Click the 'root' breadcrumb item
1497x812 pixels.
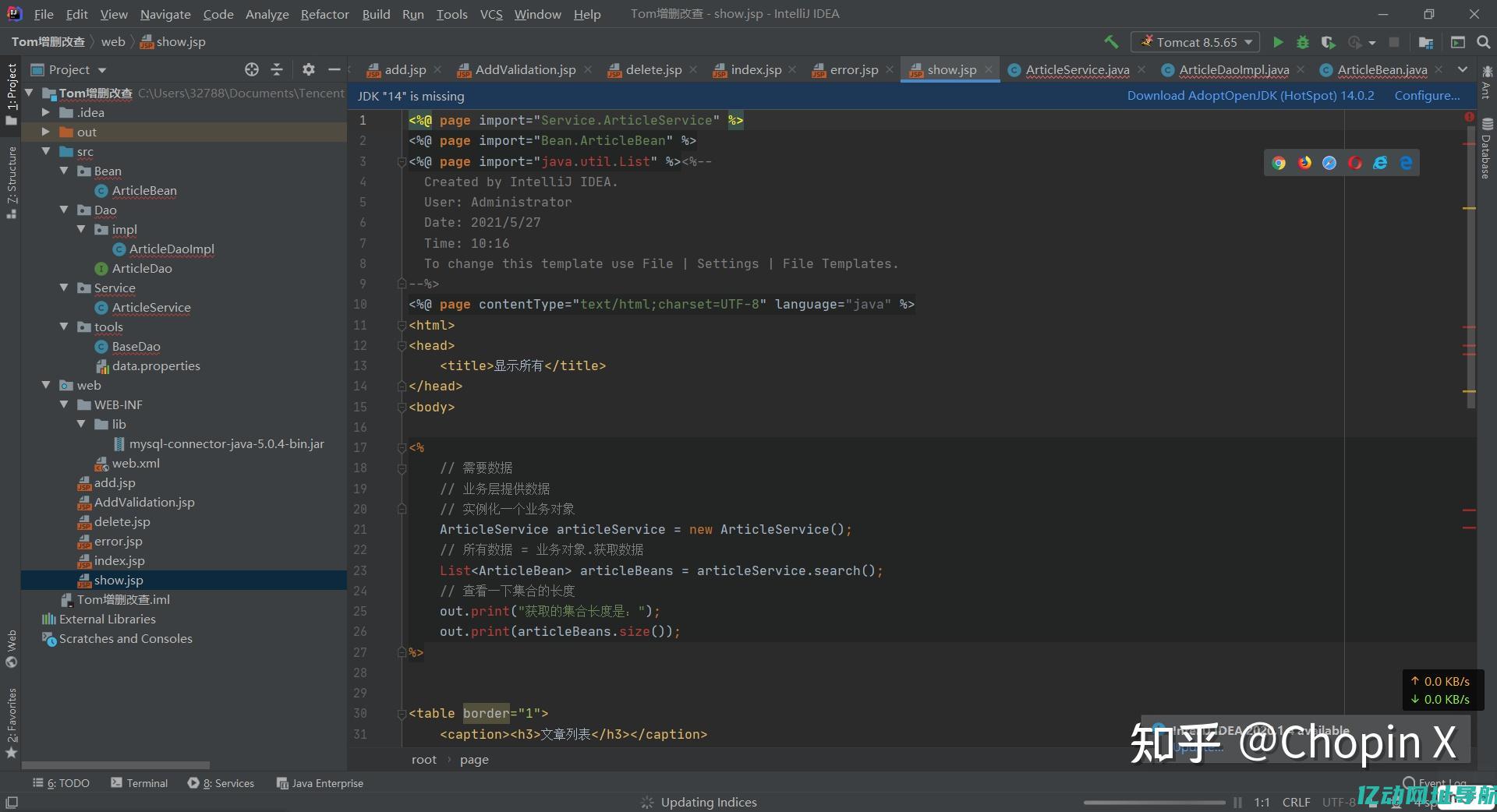(x=424, y=760)
